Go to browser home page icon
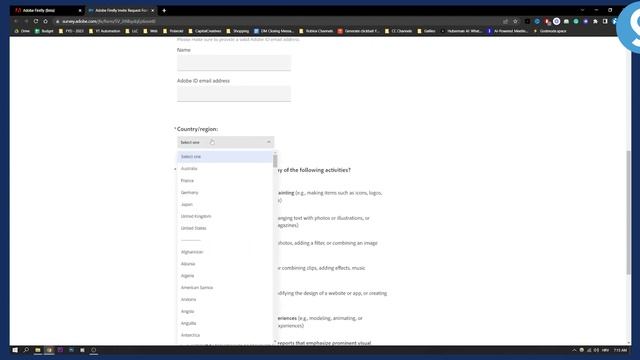Viewport: 640px width, 360px height. (x=46, y=21)
